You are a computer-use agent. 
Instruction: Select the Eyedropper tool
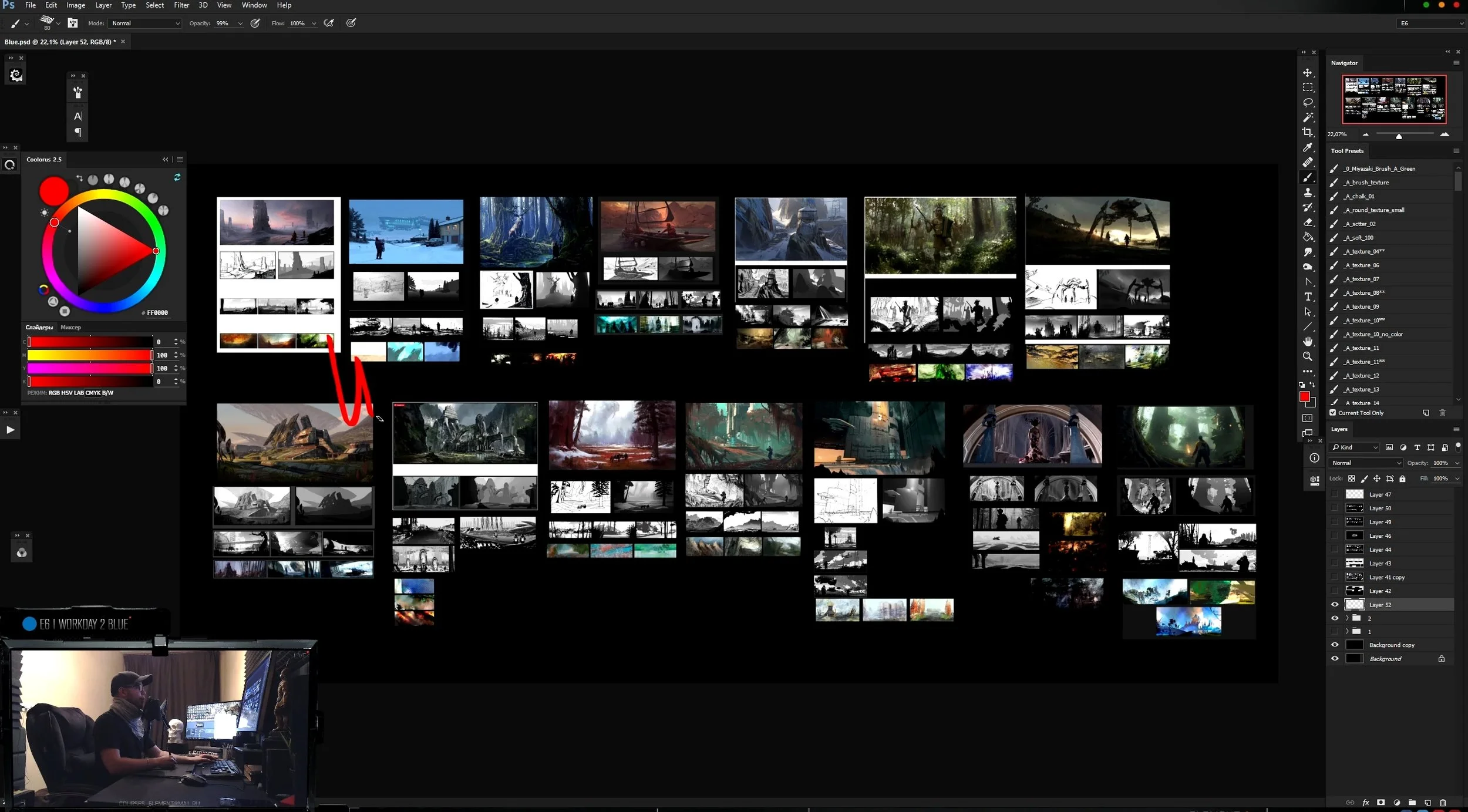pyautogui.click(x=1308, y=147)
